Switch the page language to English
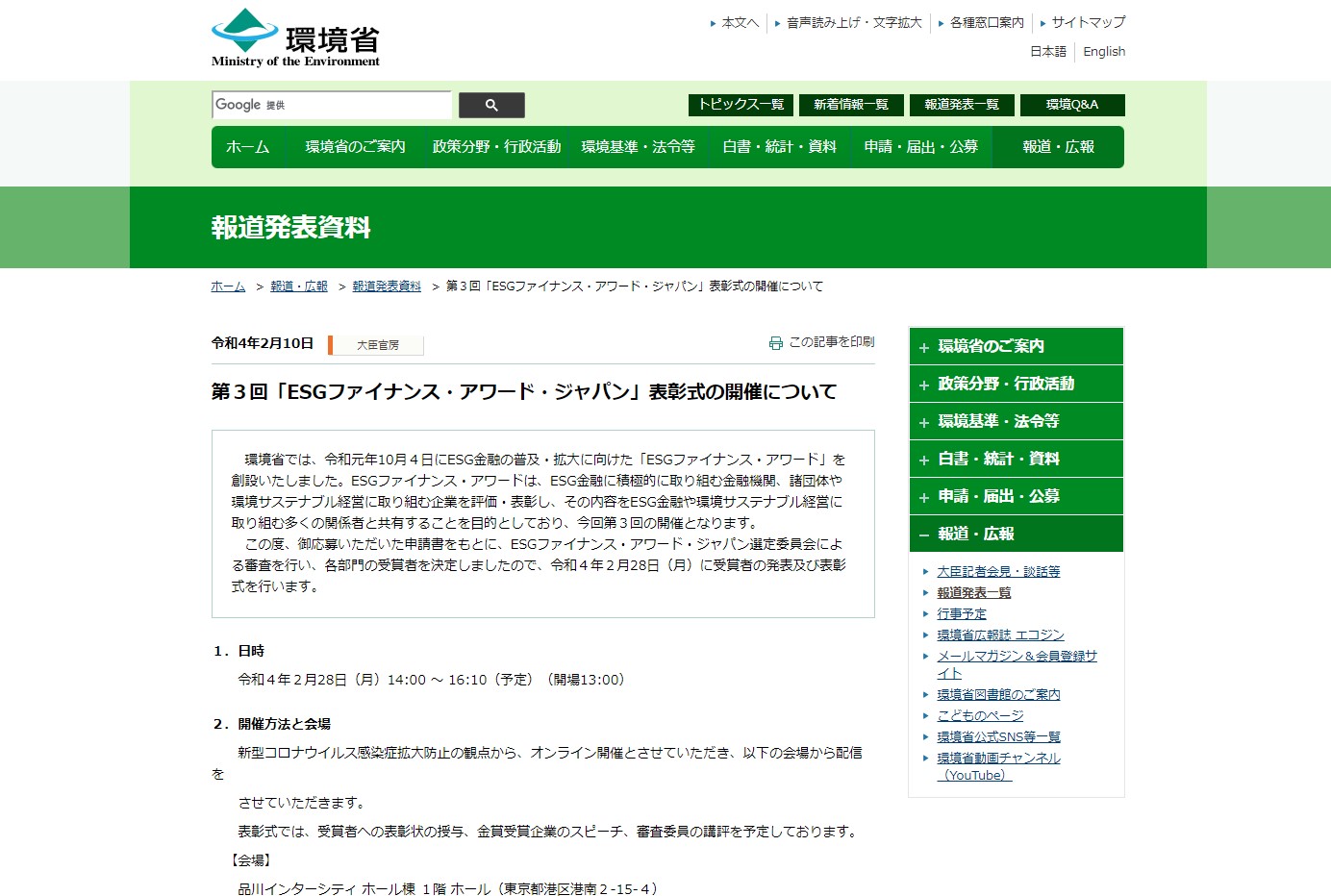 pyautogui.click(x=1103, y=51)
